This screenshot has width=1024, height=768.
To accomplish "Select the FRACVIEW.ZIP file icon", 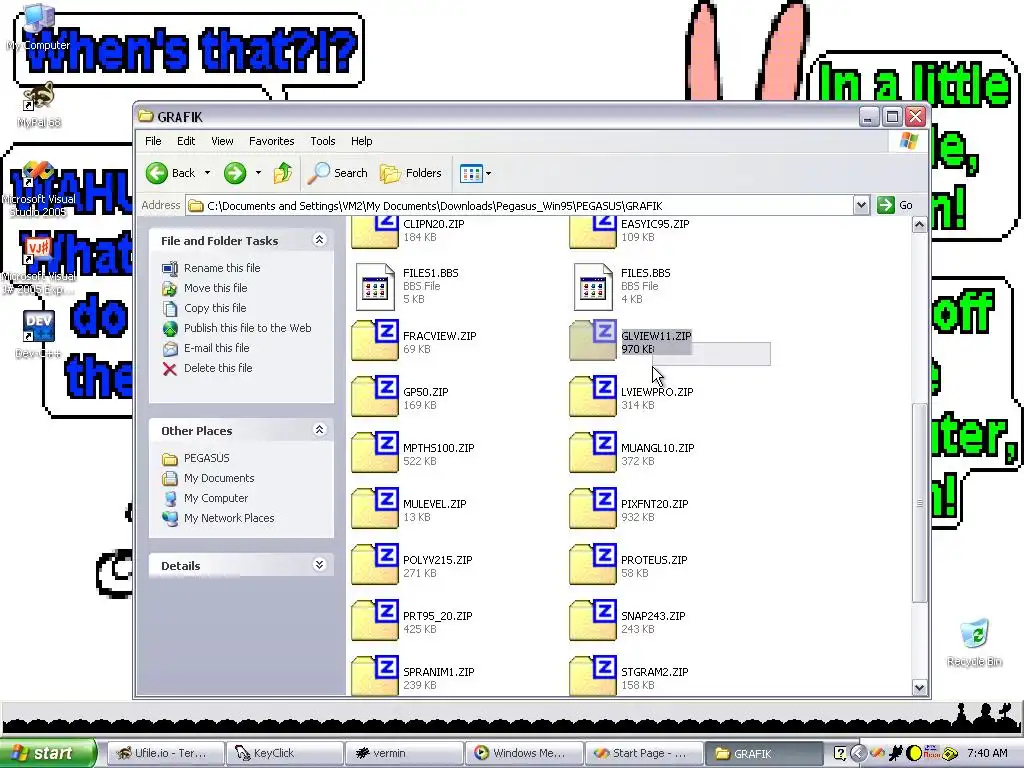I will (375, 340).
